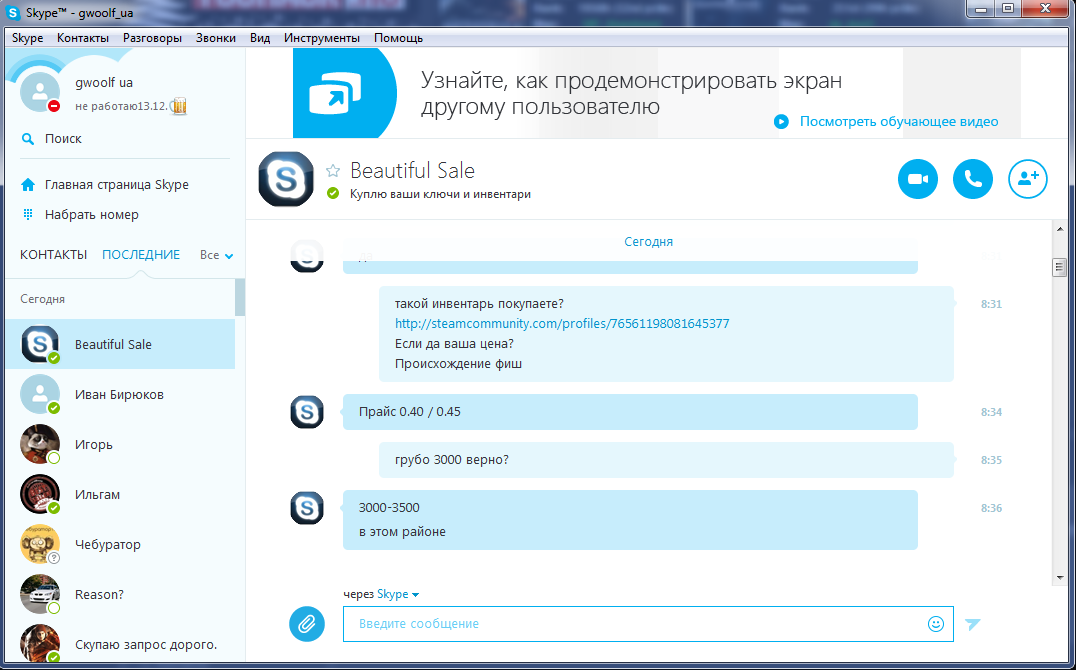Select Иван Бирюков conversation in recent list

[x=119, y=395]
